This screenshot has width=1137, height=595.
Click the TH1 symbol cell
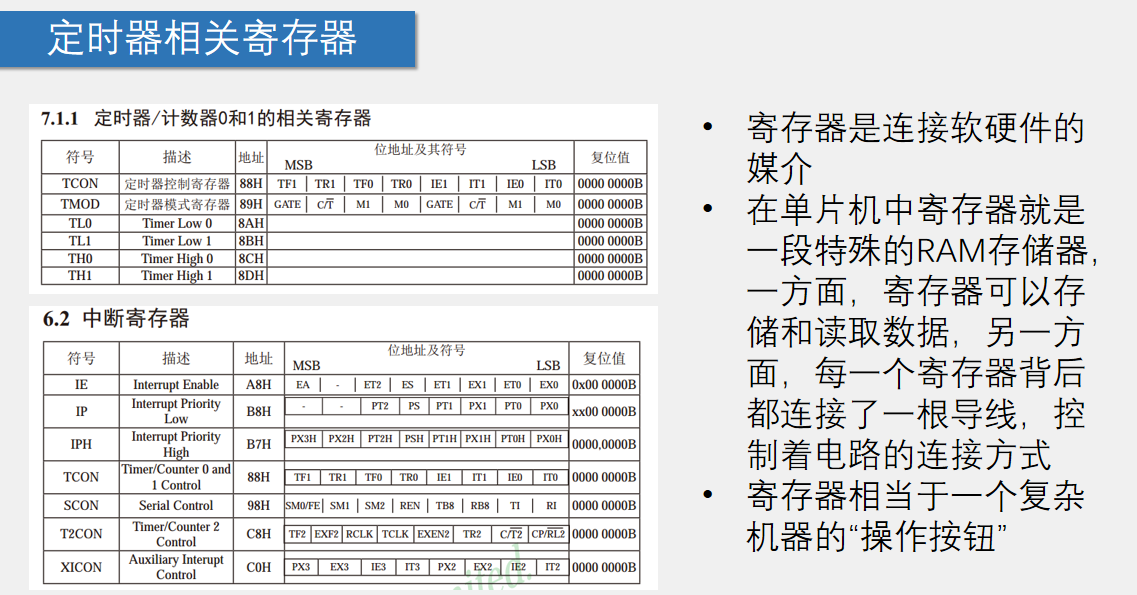(80, 275)
